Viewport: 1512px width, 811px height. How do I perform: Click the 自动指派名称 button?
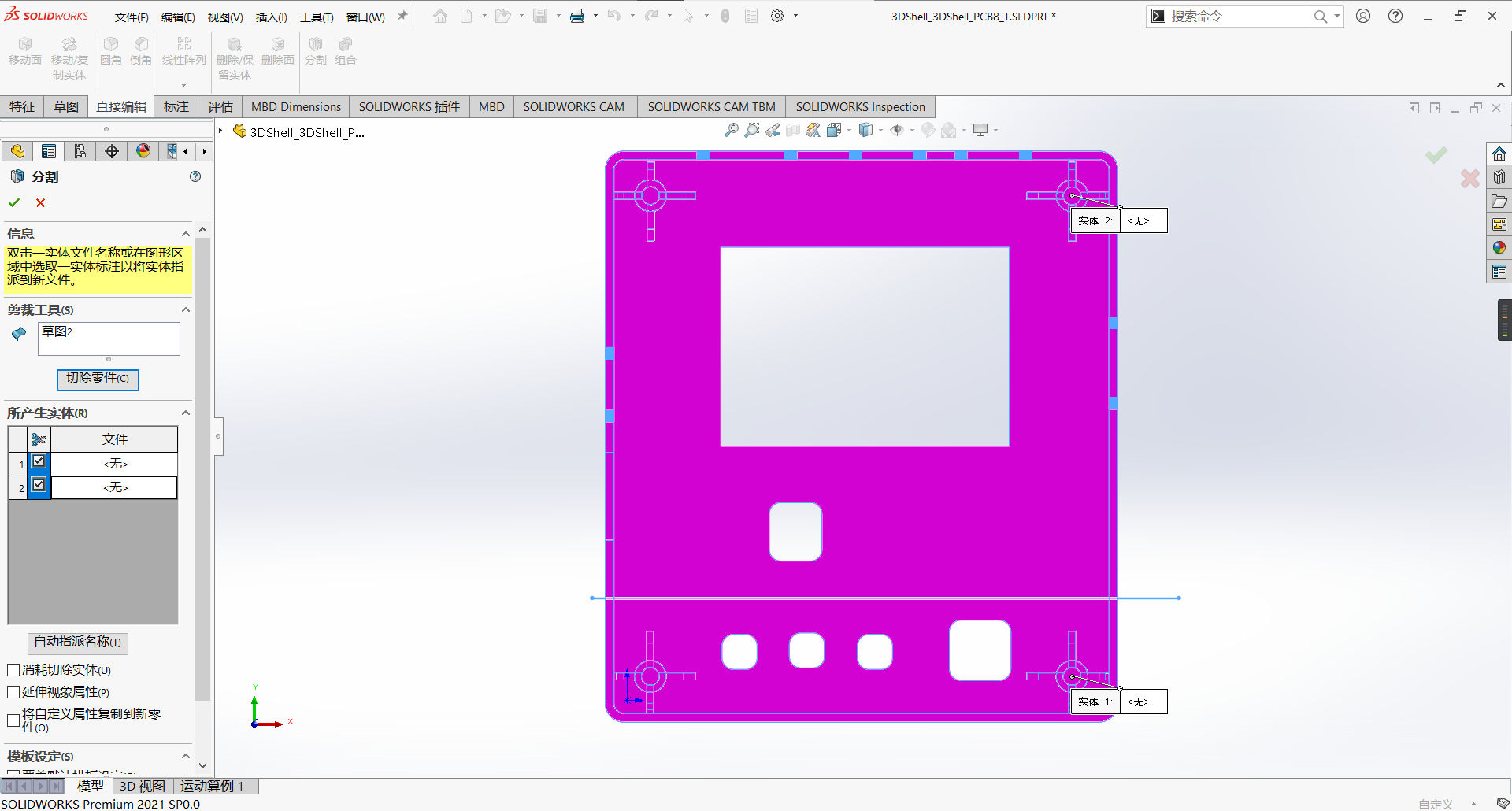(77, 643)
